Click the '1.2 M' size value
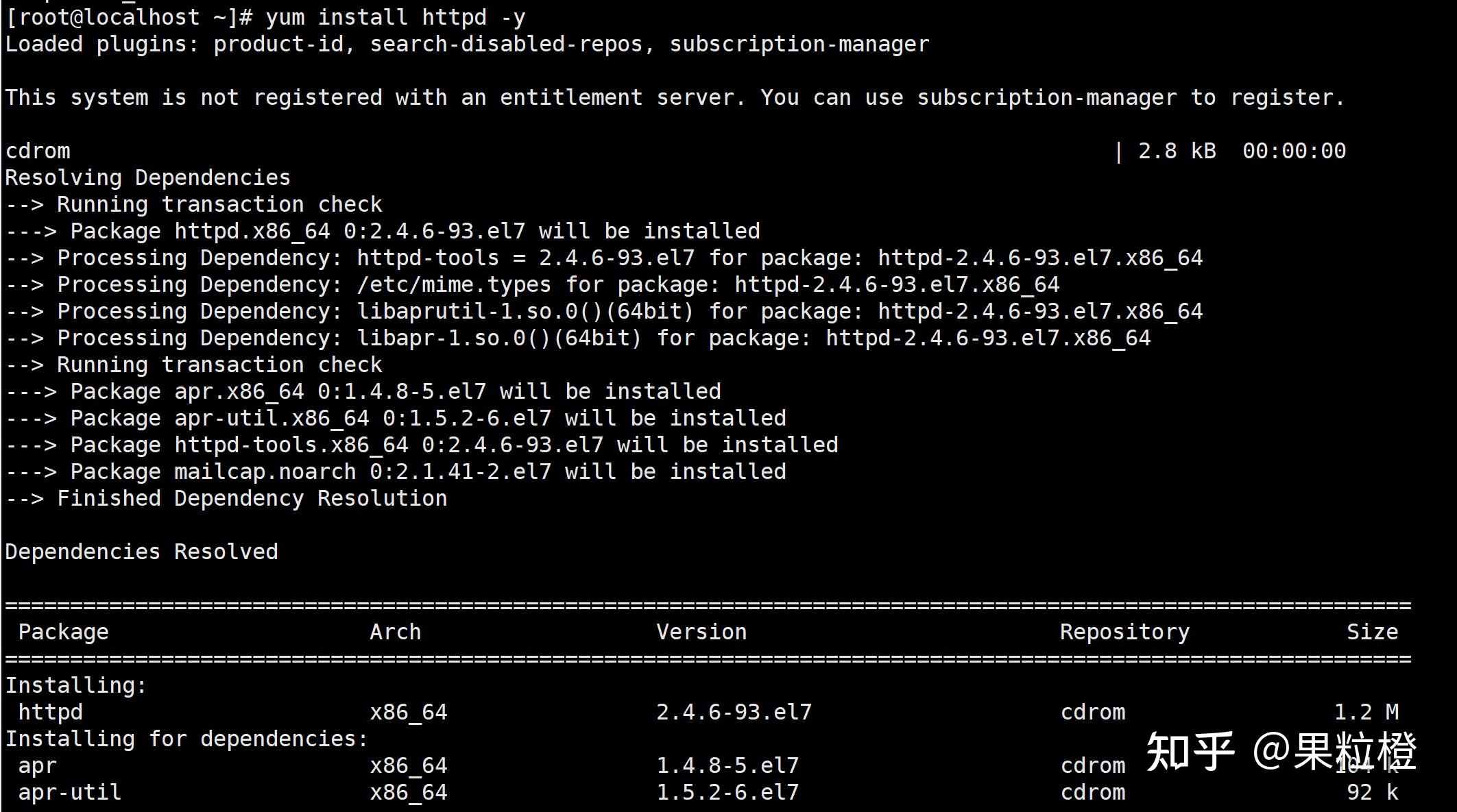The height and width of the screenshot is (812, 1457). click(1366, 713)
